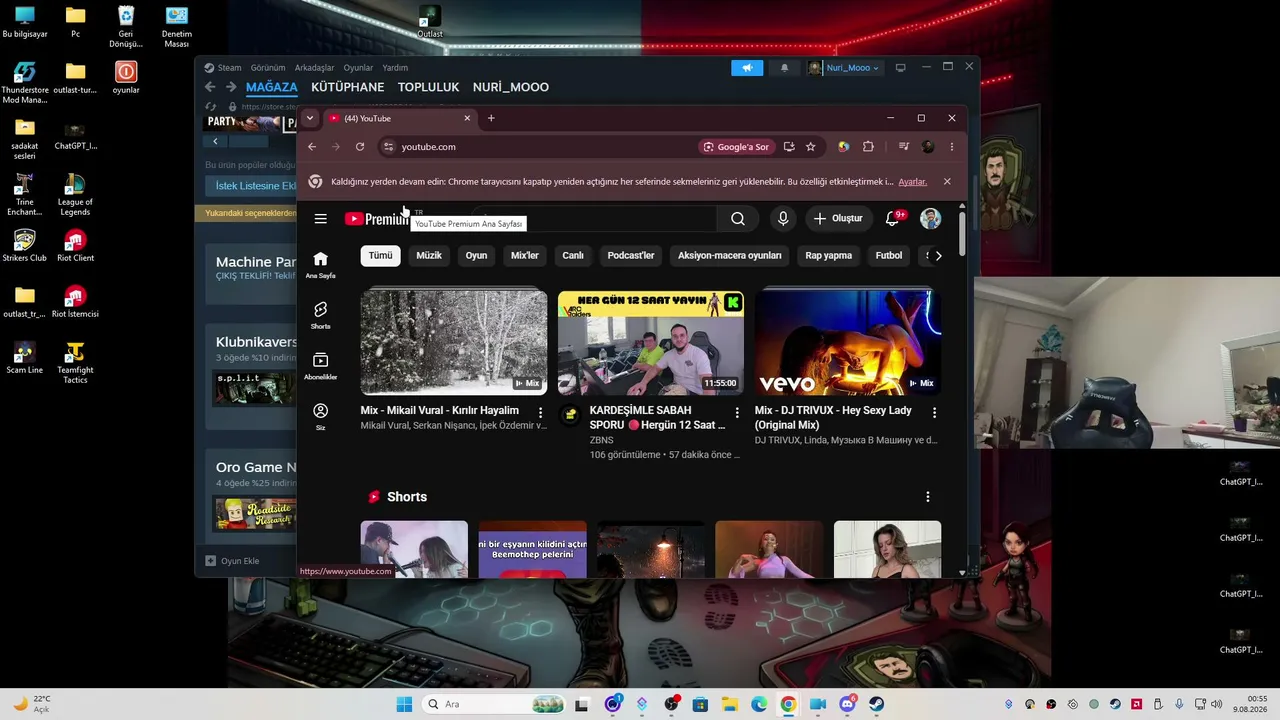Image resolution: width=1280 pixels, height=720 pixels.
Task: Open the Siz page in YouTube sidebar
Action: pos(320,417)
